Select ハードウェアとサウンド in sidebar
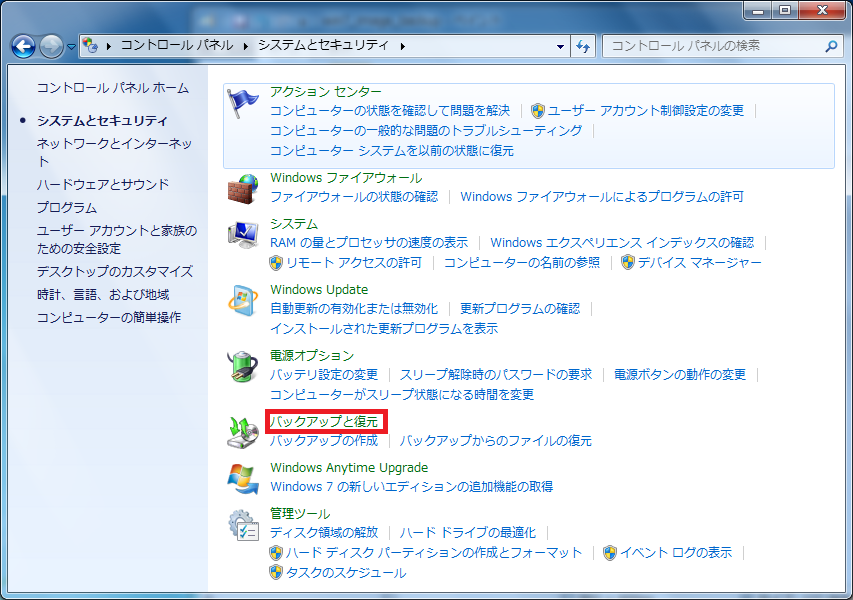 pos(103,184)
